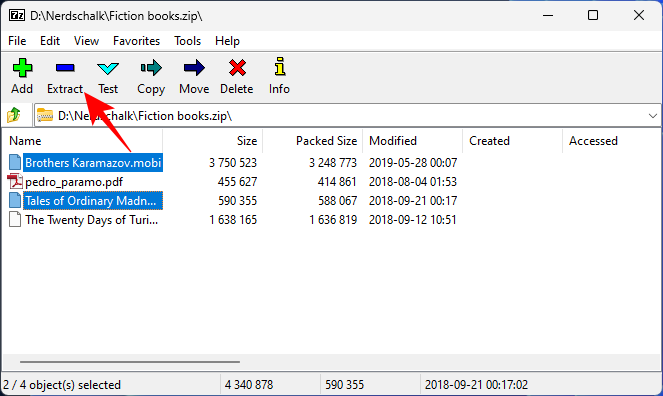Click the red Delete icon

point(237,68)
